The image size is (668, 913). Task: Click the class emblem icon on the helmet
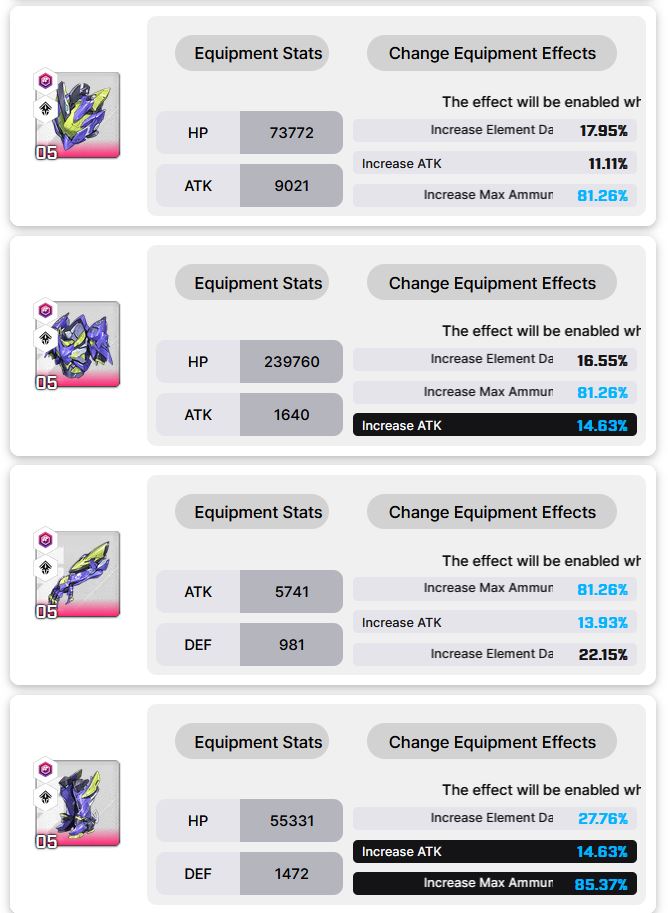[x=46, y=109]
